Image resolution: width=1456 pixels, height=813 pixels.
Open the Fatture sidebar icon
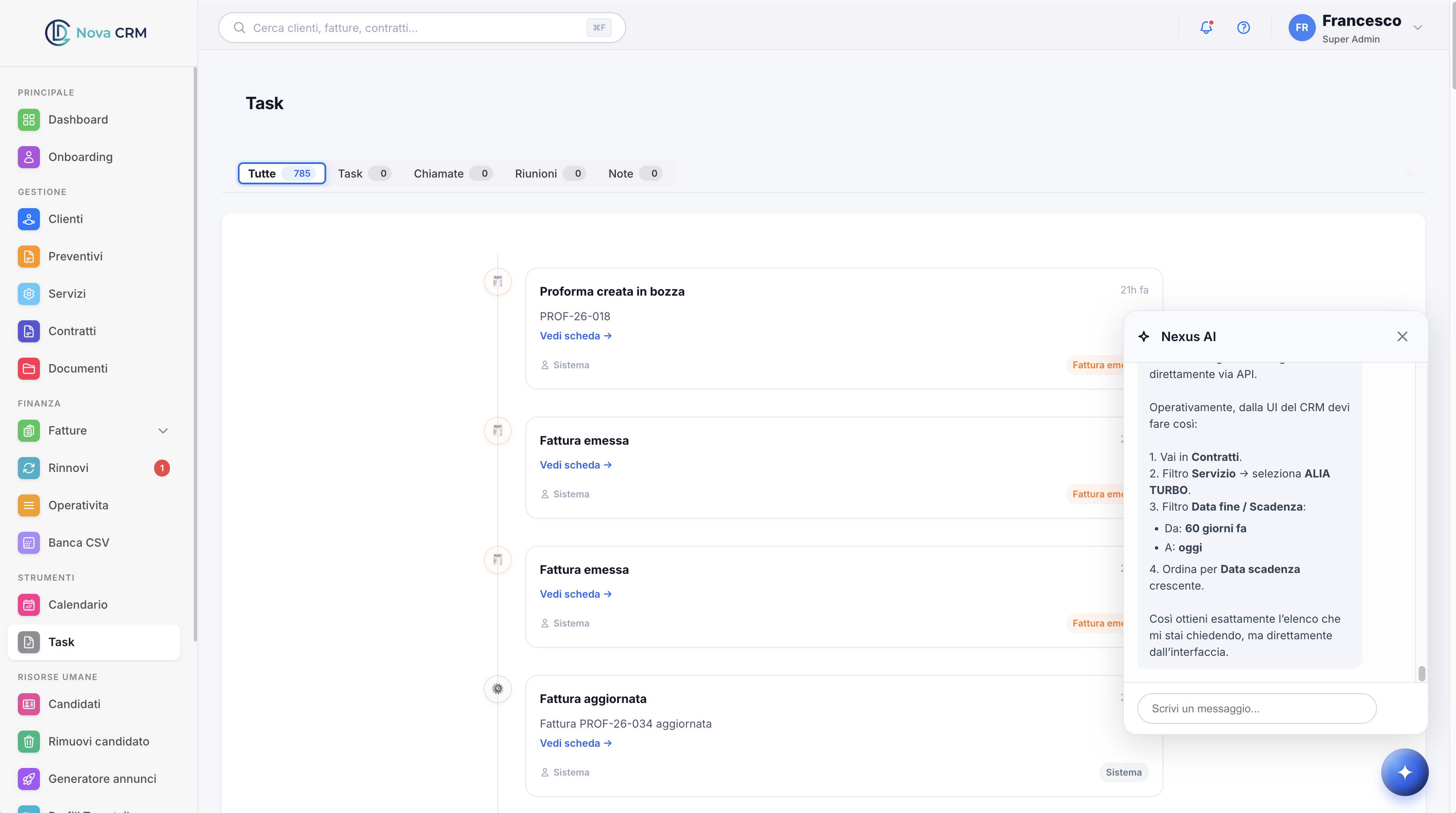[x=29, y=430]
